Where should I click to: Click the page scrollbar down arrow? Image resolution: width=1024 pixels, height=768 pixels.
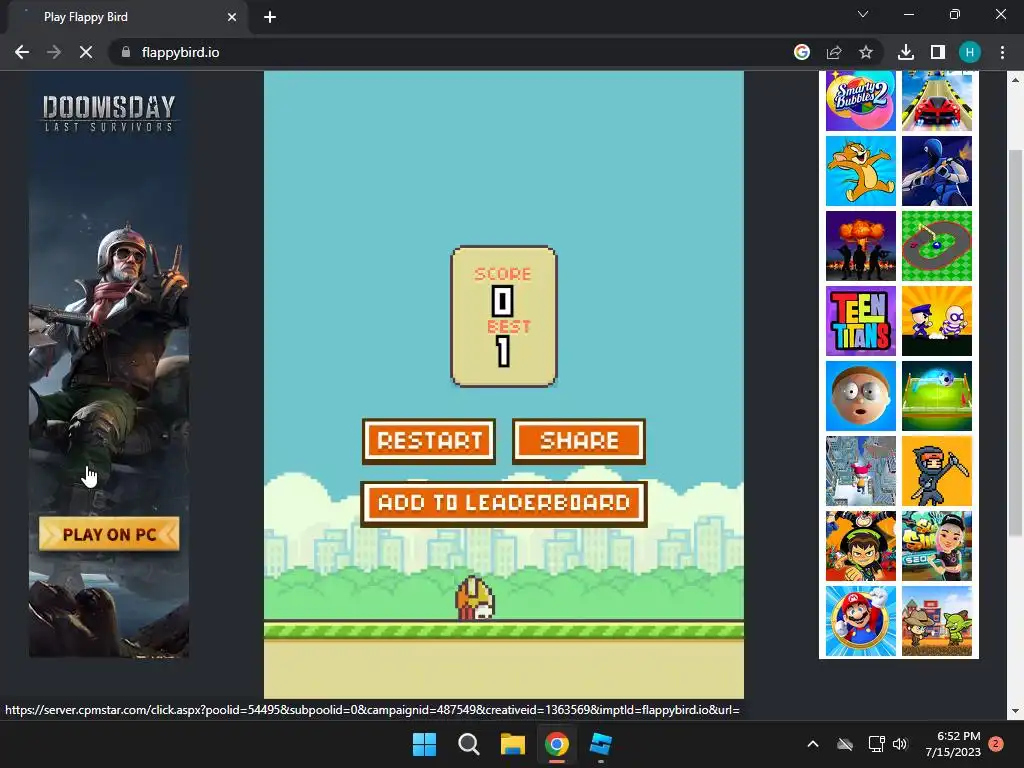(x=1015, y=711)
